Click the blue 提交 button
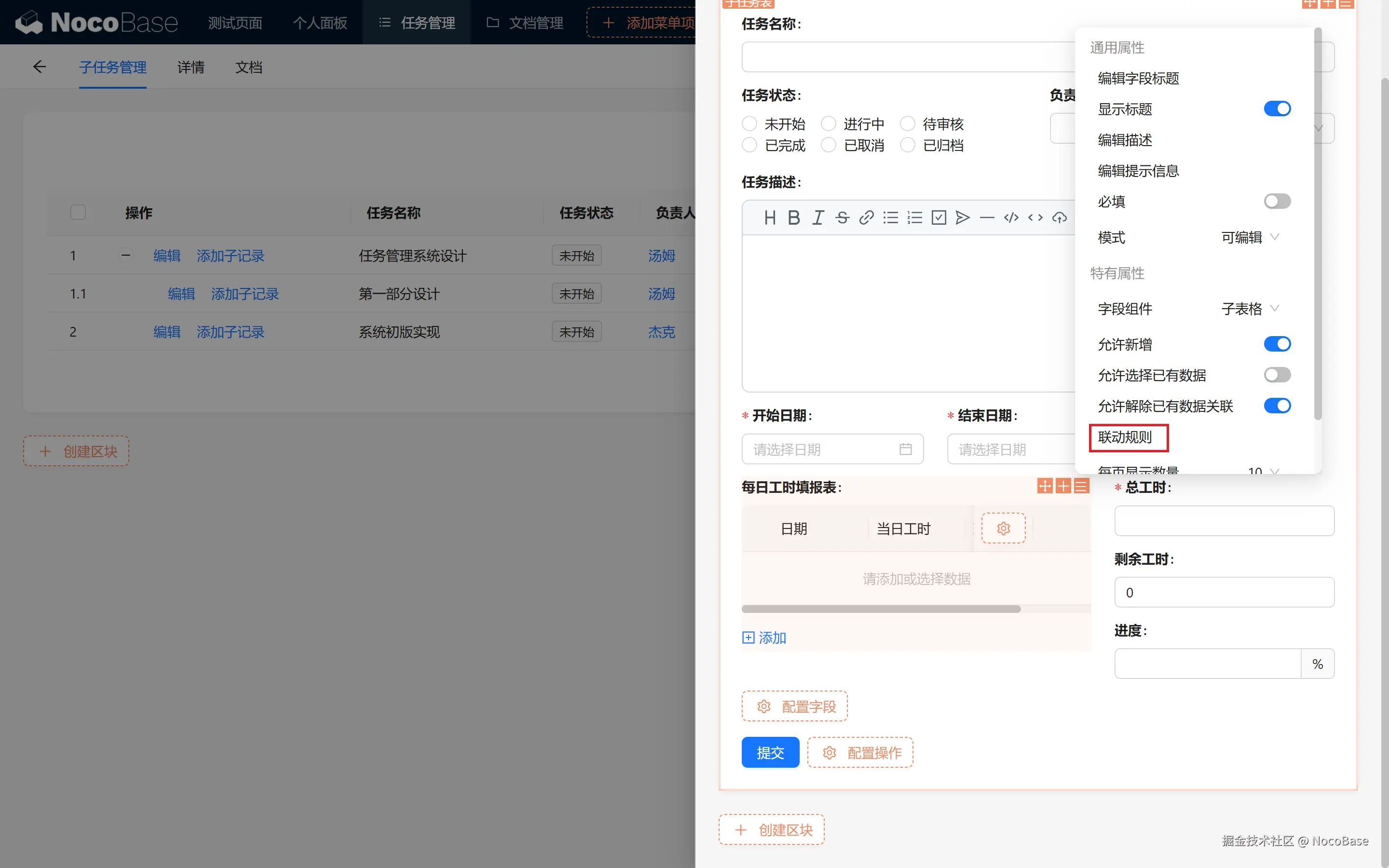 coord(770,752)
